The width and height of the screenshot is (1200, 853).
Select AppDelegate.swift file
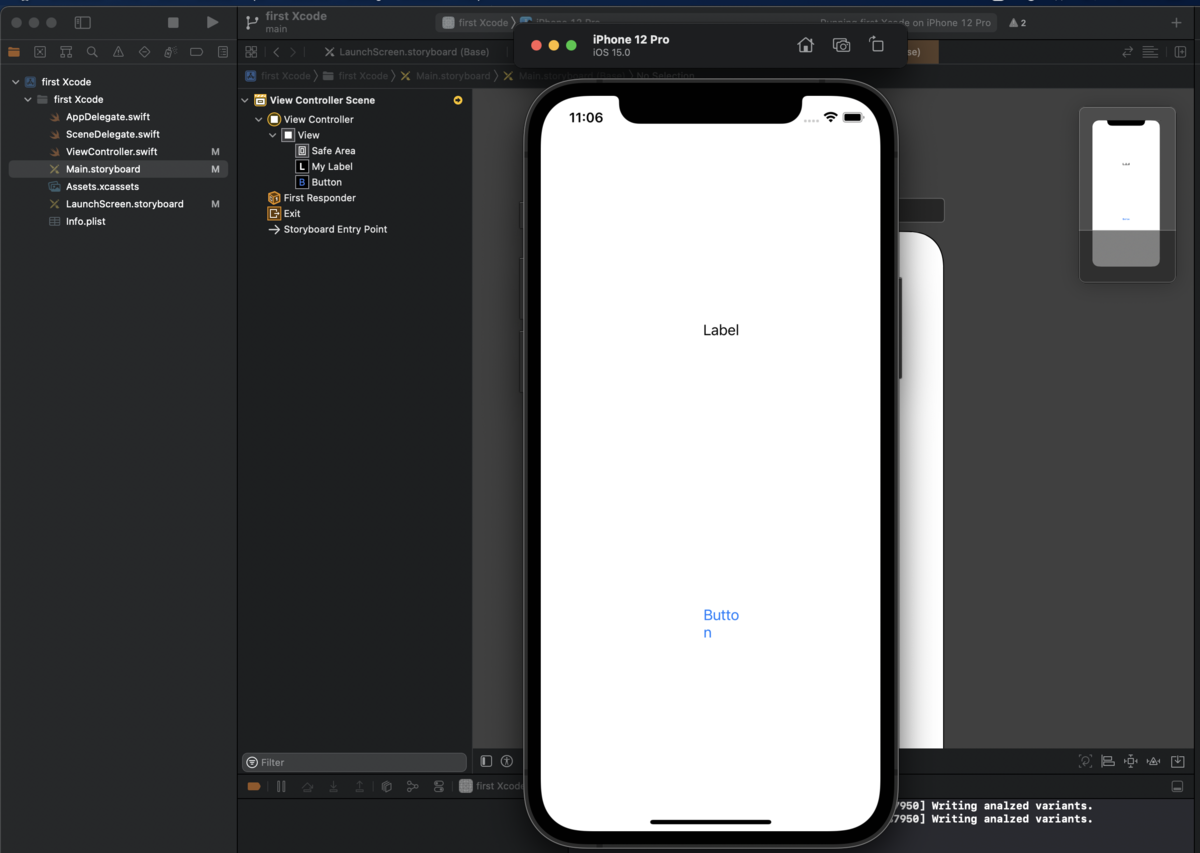coord(107,117)
